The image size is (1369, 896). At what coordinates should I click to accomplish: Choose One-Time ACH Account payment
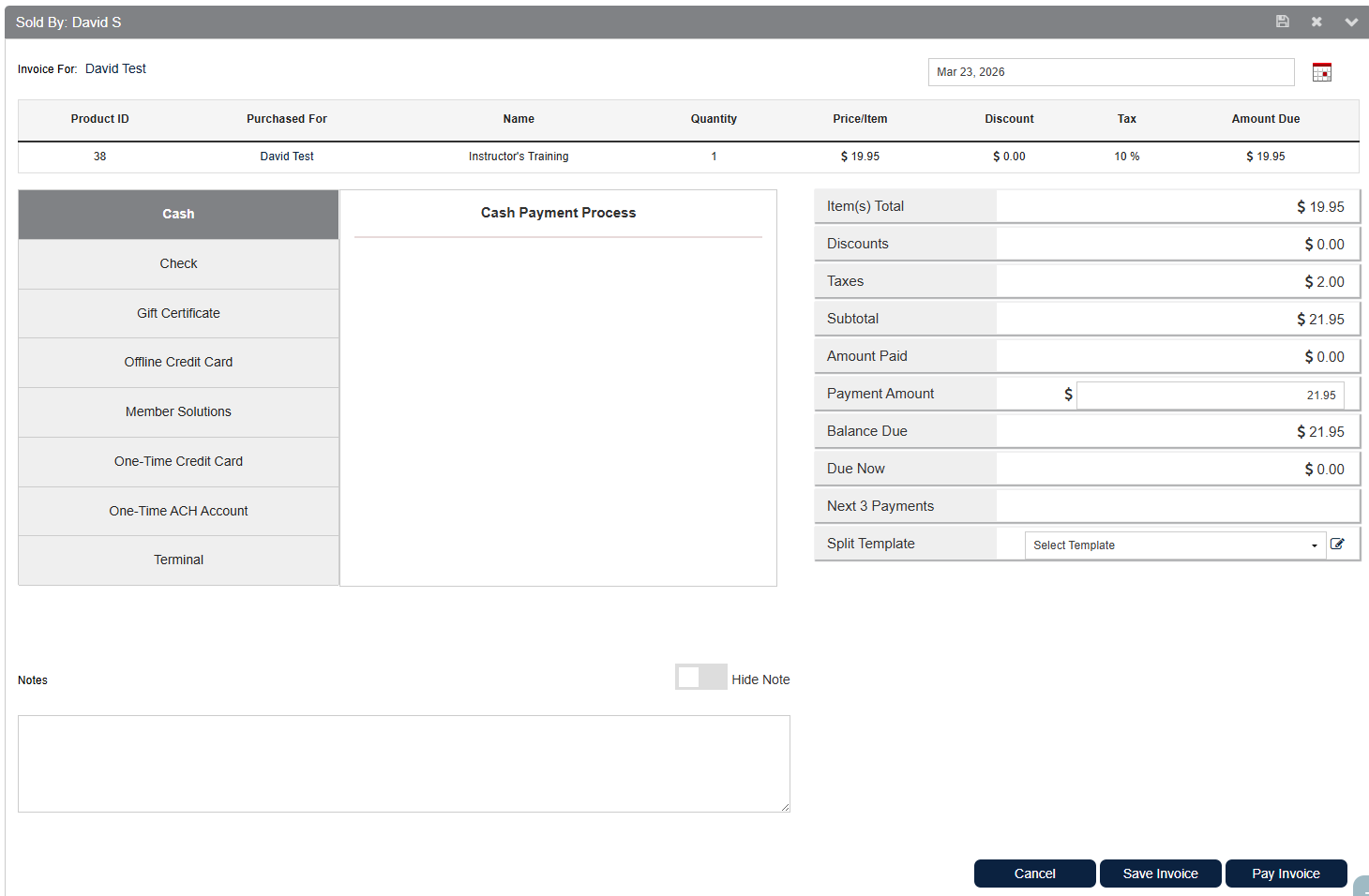click(178, 512)
